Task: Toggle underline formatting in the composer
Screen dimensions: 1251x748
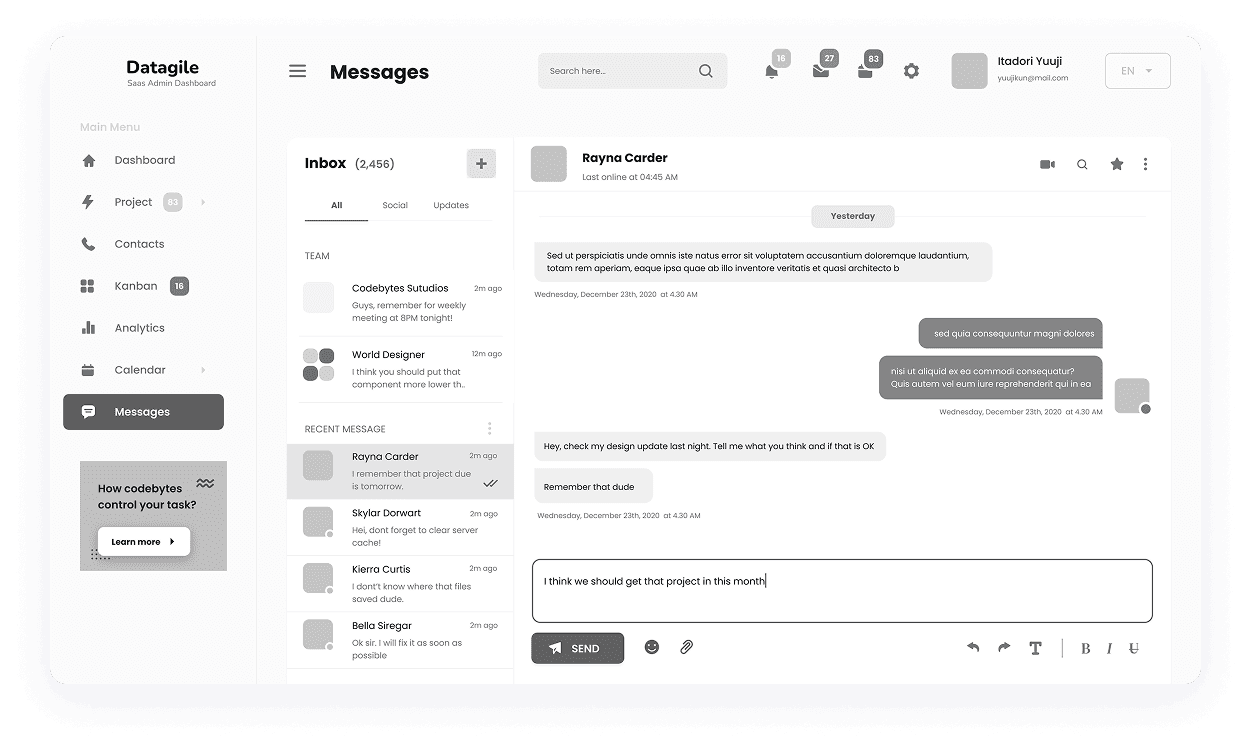Action: pyautogui.click(x=1133, y=648)
